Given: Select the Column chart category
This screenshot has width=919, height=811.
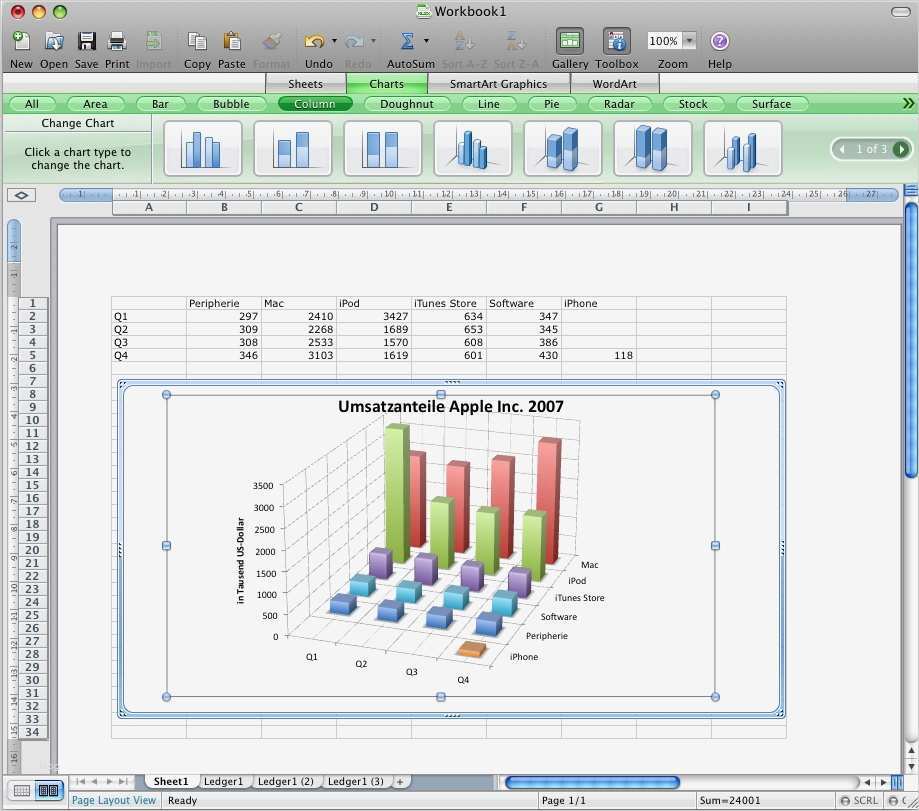Looking at the screenshot, I should (x=315, y=104).
